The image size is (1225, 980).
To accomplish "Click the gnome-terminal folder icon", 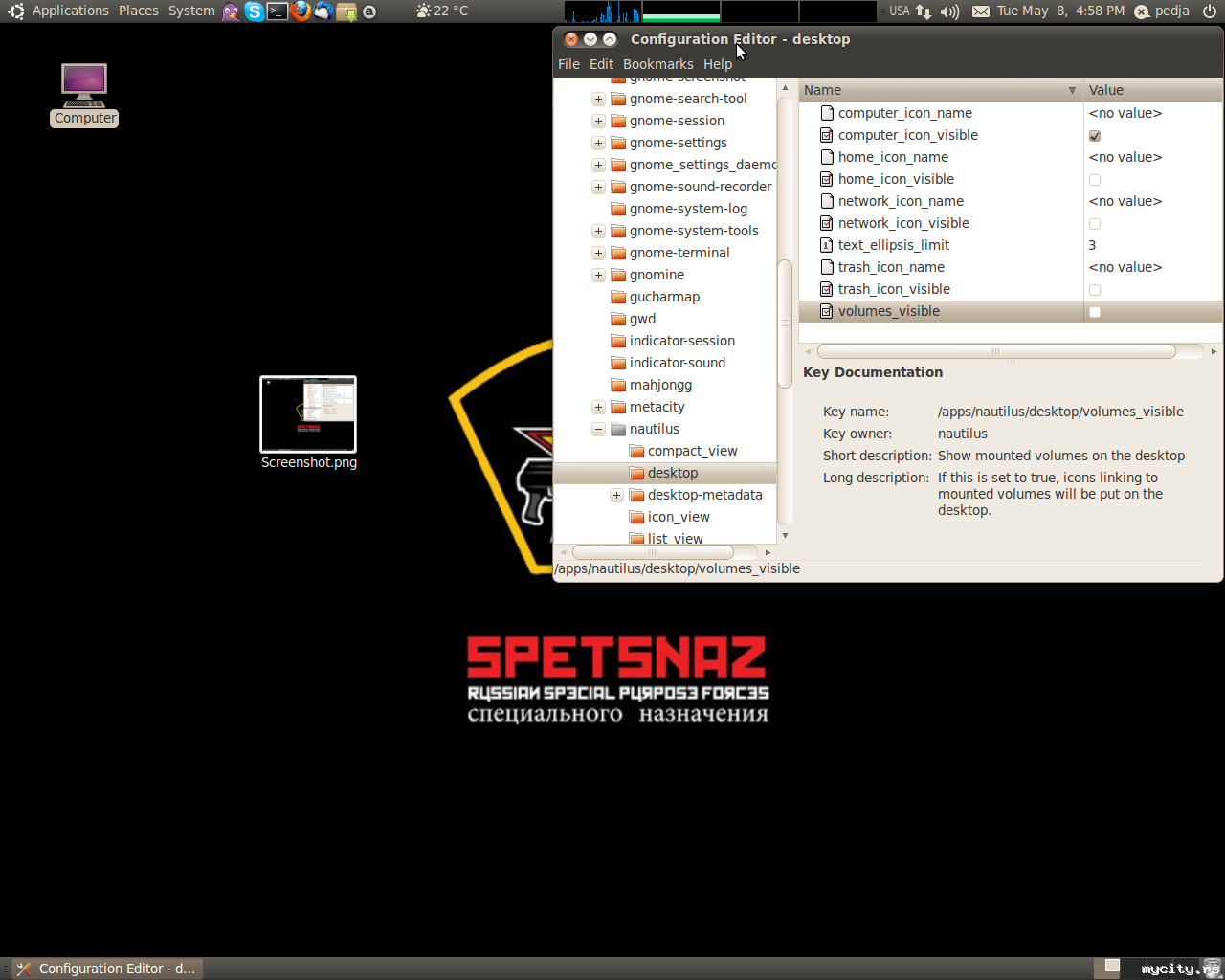I will [x=618, y=253].
